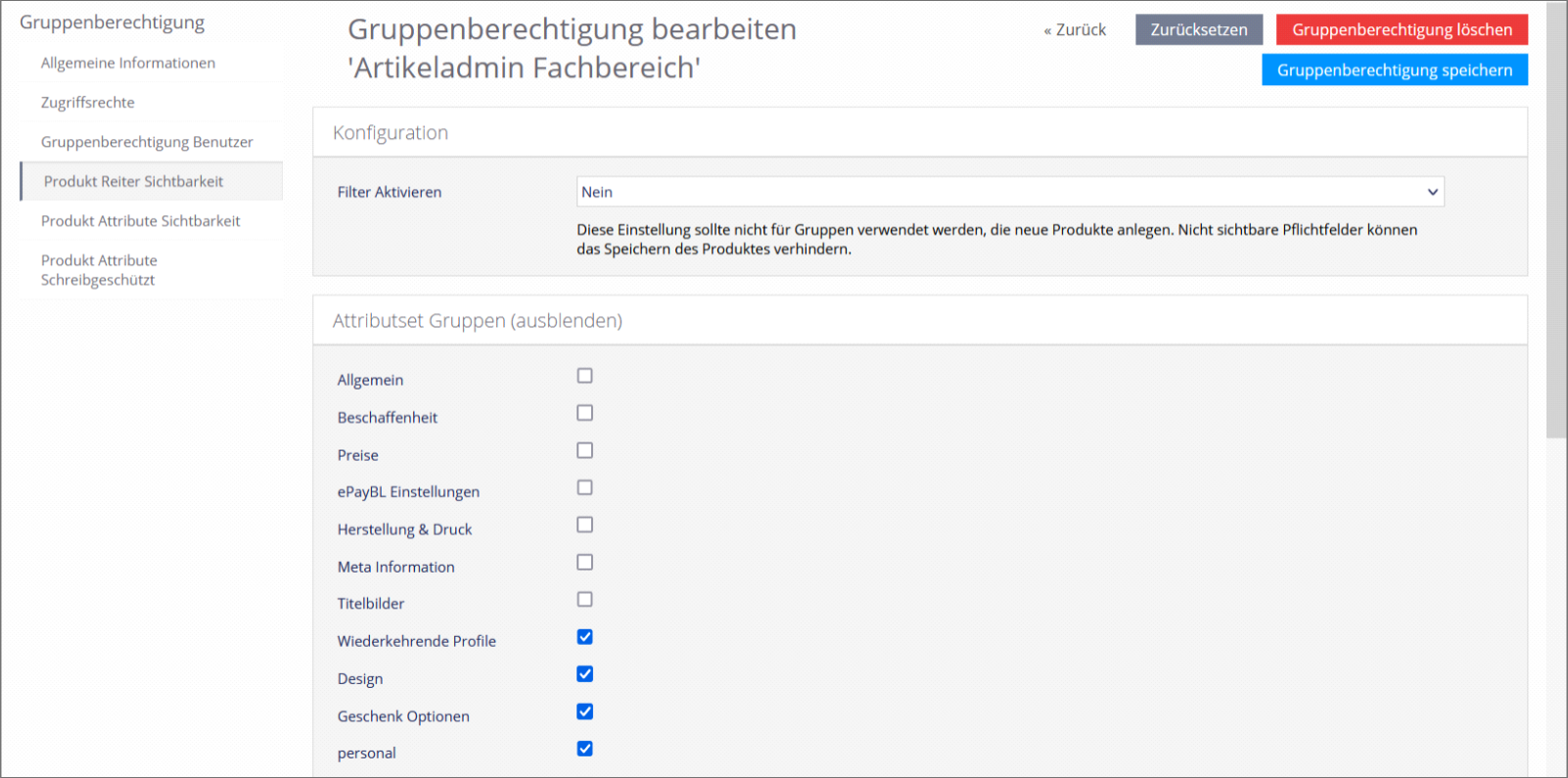Image resolution: width=1568 pixels, height=778 pixels.
Task: Click the 'Artikeladmin Fachbereich' title text
Action: [525, 68]
